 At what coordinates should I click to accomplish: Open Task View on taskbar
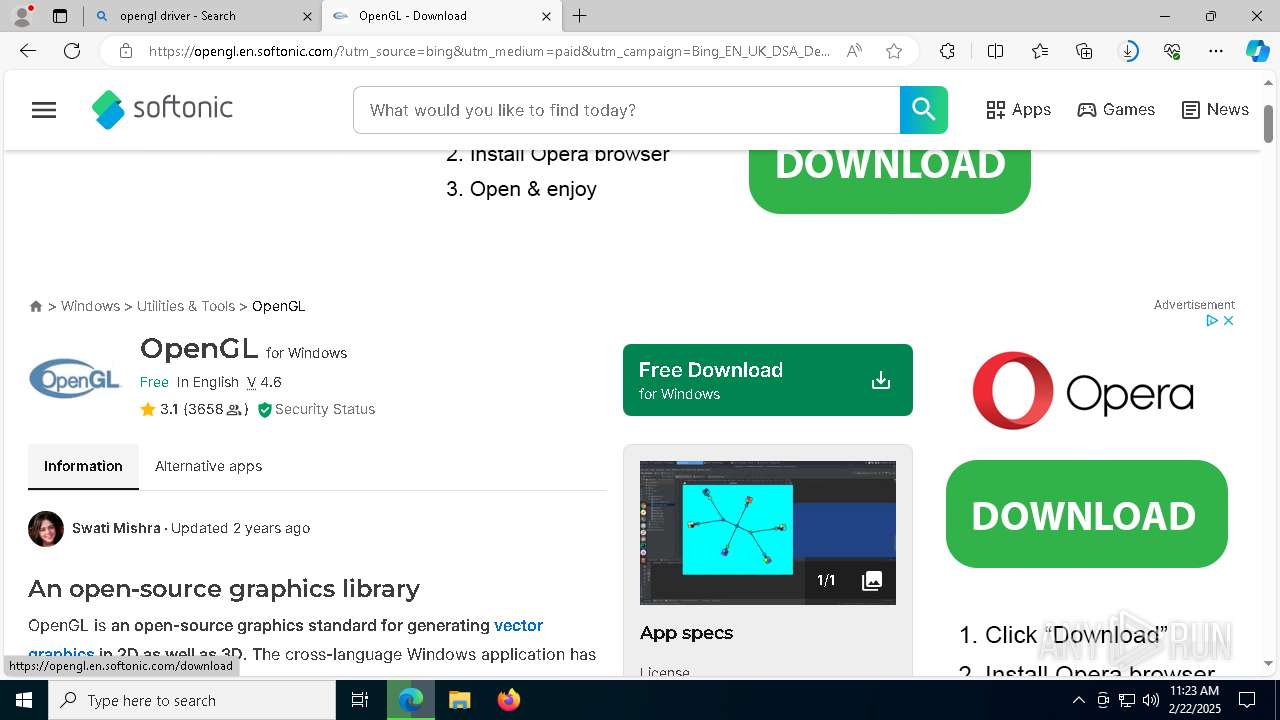pyautogui.click(x=360, y=700)
